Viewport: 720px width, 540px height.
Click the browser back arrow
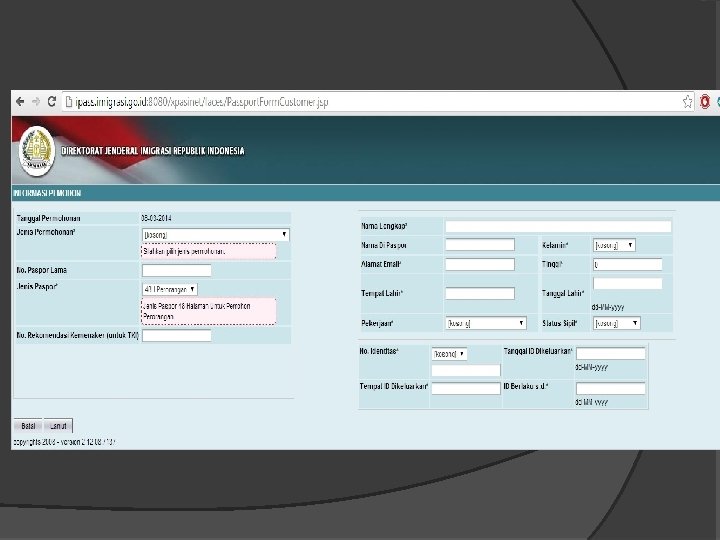(x=20, y=101)
